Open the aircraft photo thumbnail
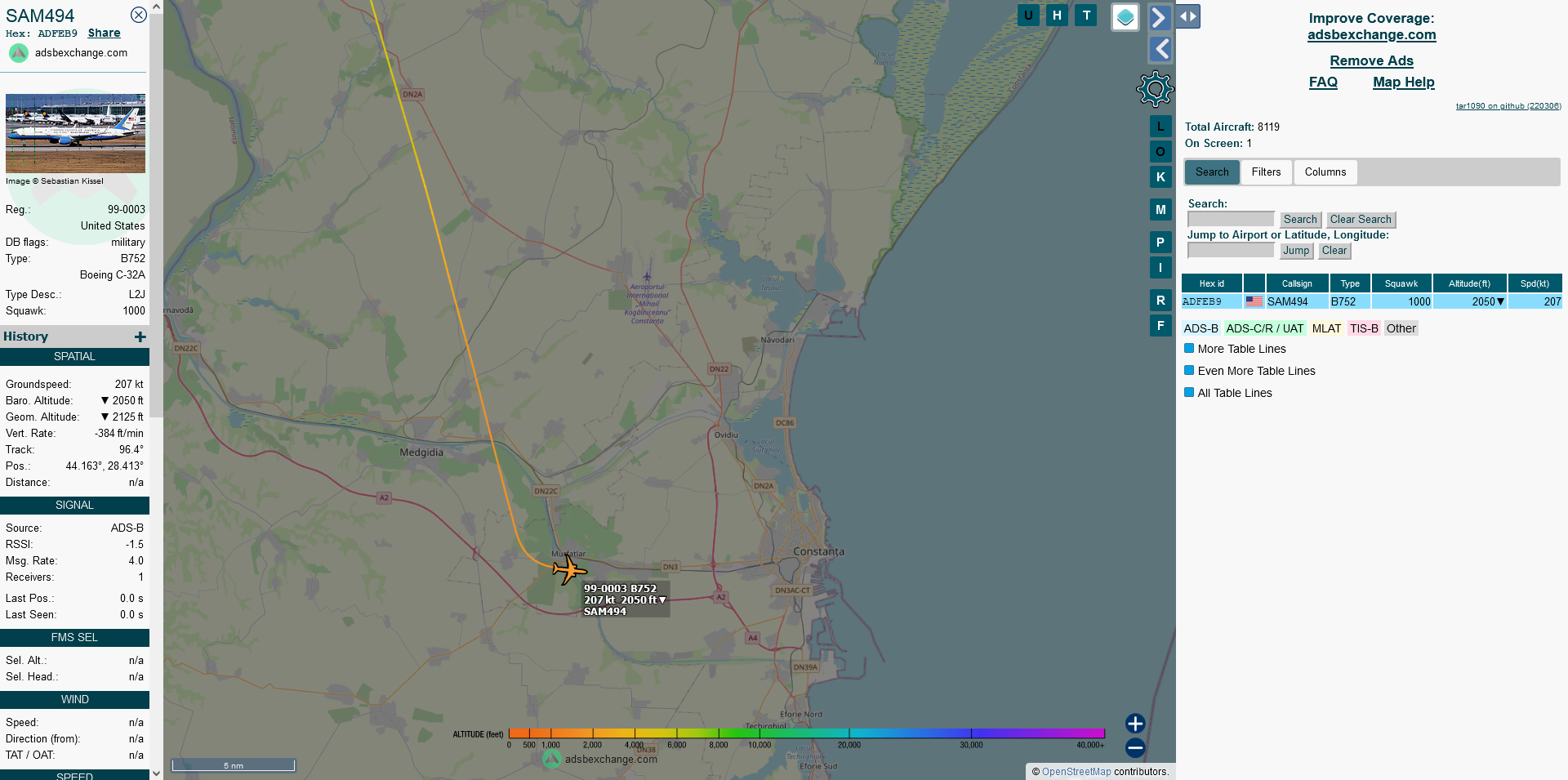 click(x=75, y=133)
